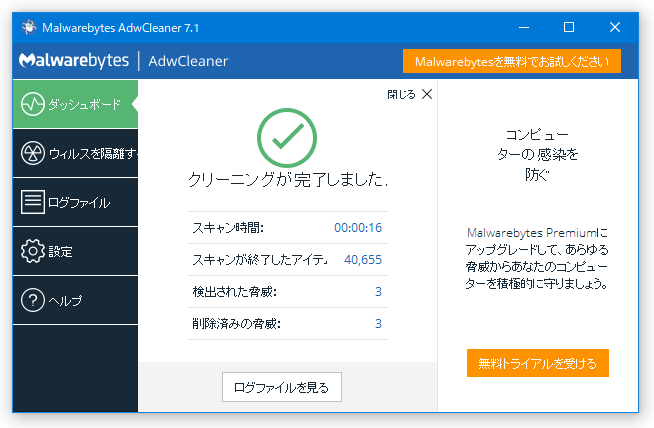Screen dimensions: 654x428
Task: Switch to the ログファイル tab
Action: point(75,202)
